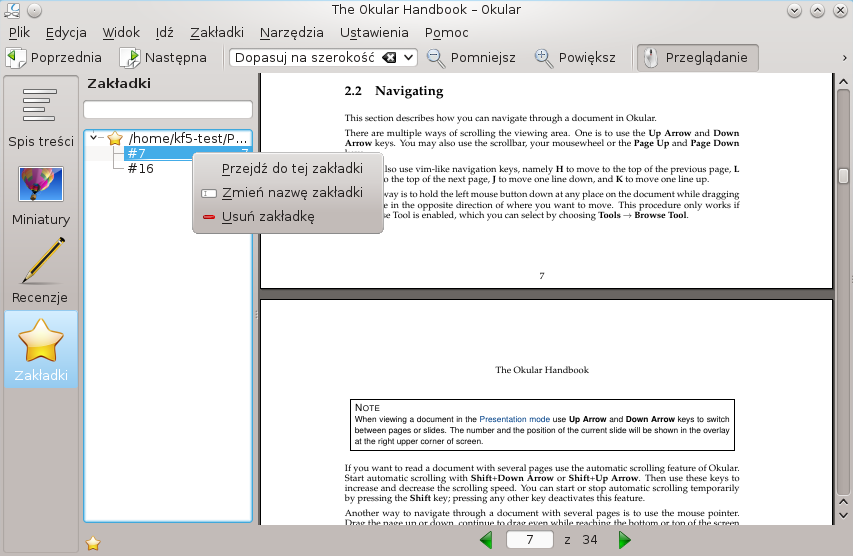Collapse the /home/kf5-test bookmark tree
The image size is (853, 556).
coord(95,138)
